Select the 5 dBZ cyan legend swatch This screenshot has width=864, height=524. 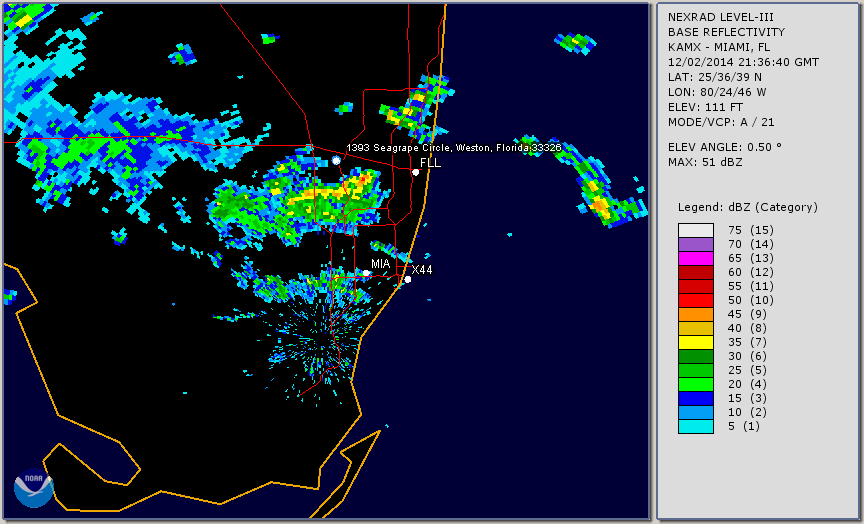[x=696, y=427]
